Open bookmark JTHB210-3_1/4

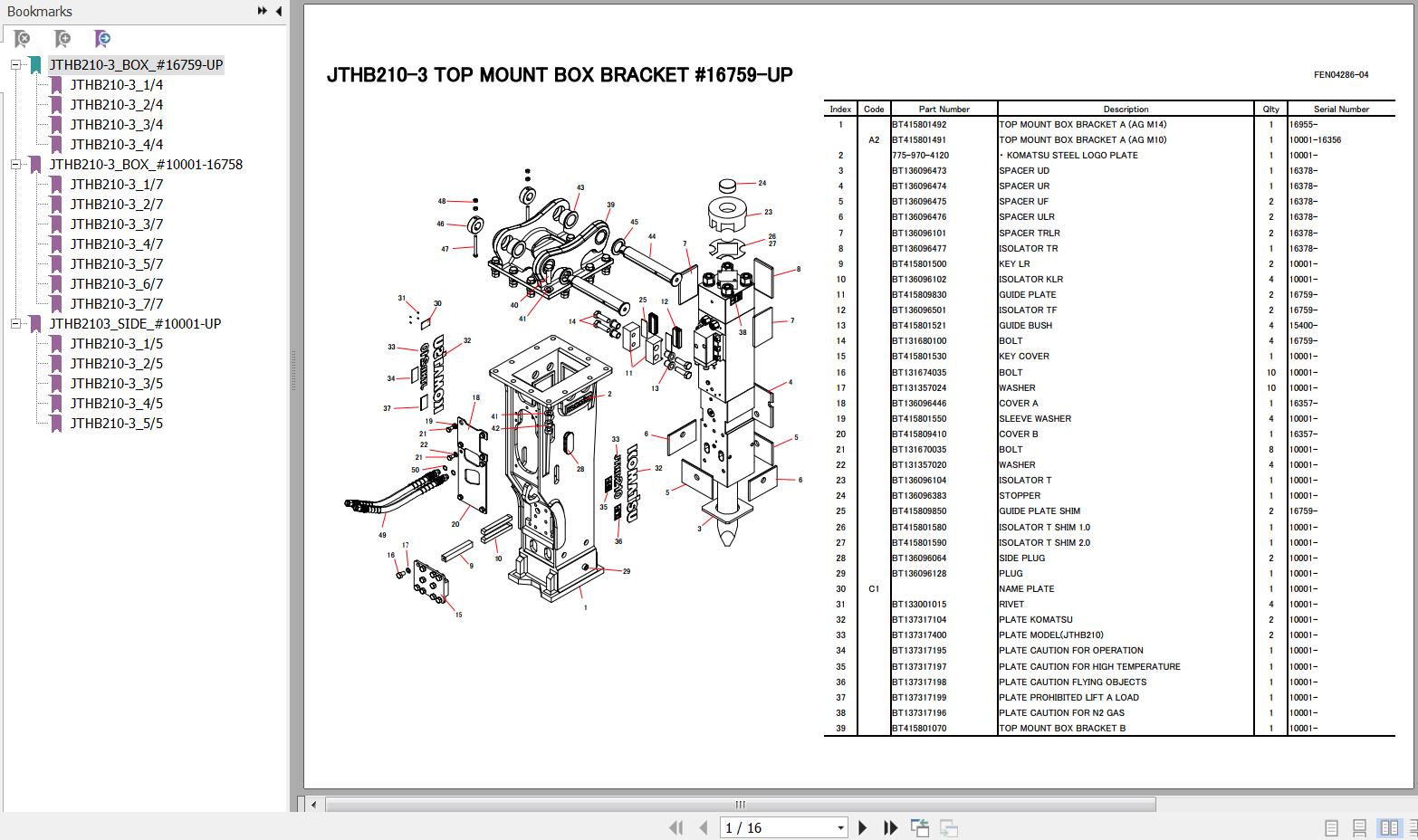click(x=117, y=85)
